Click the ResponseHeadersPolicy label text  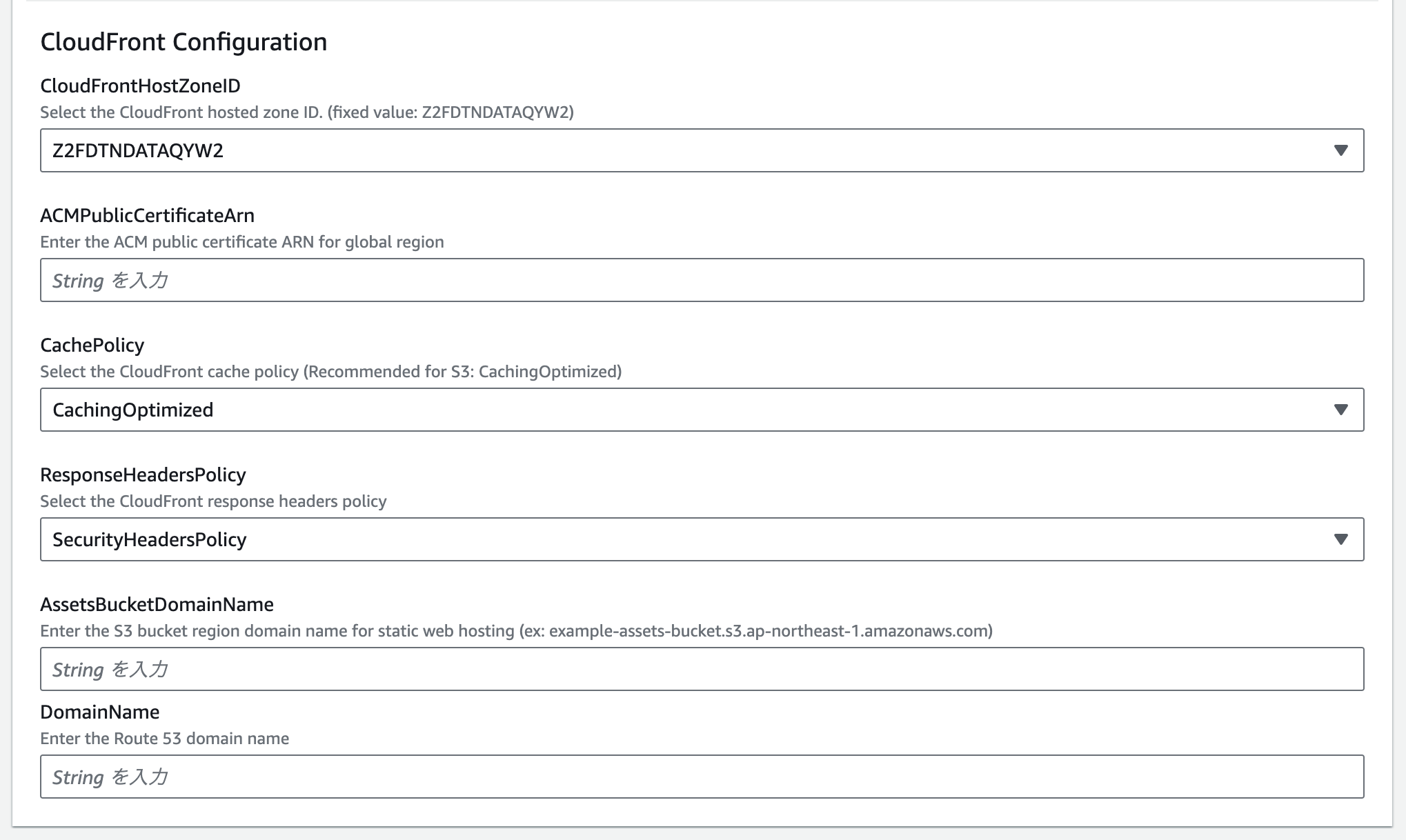coord(143,474)
